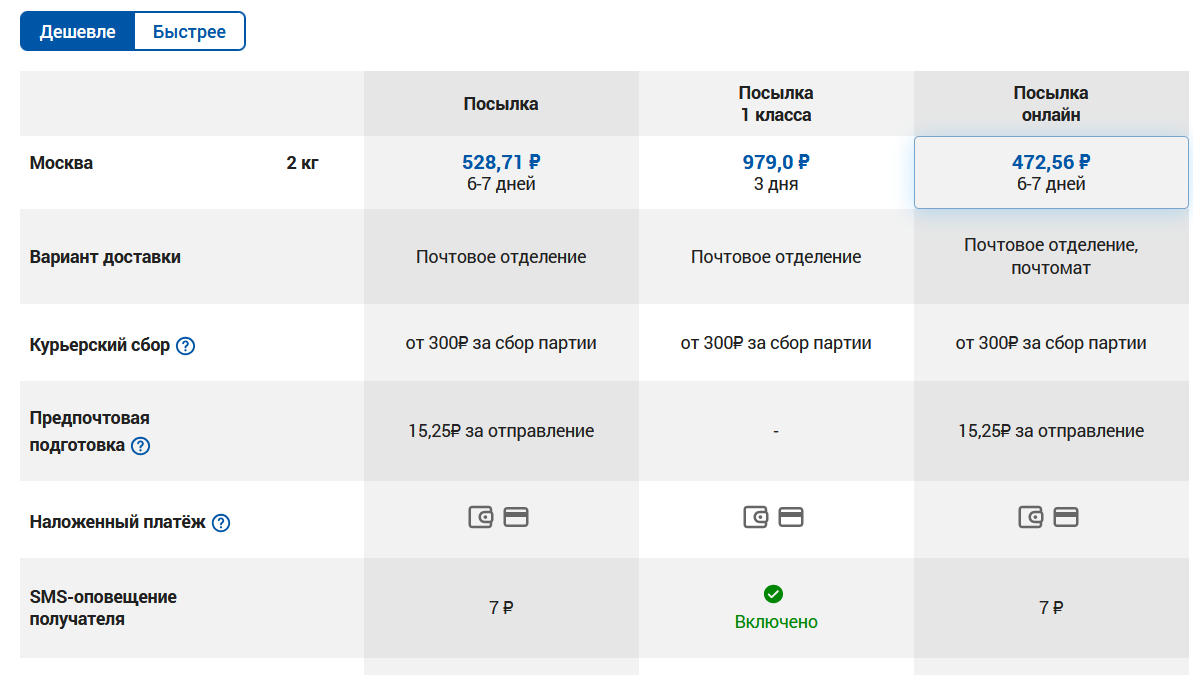This screenshot has height=675, width=1193.
Task: Click the Посылка онлайн column header
Action: pyautogui.click(x=1051, y=104)
